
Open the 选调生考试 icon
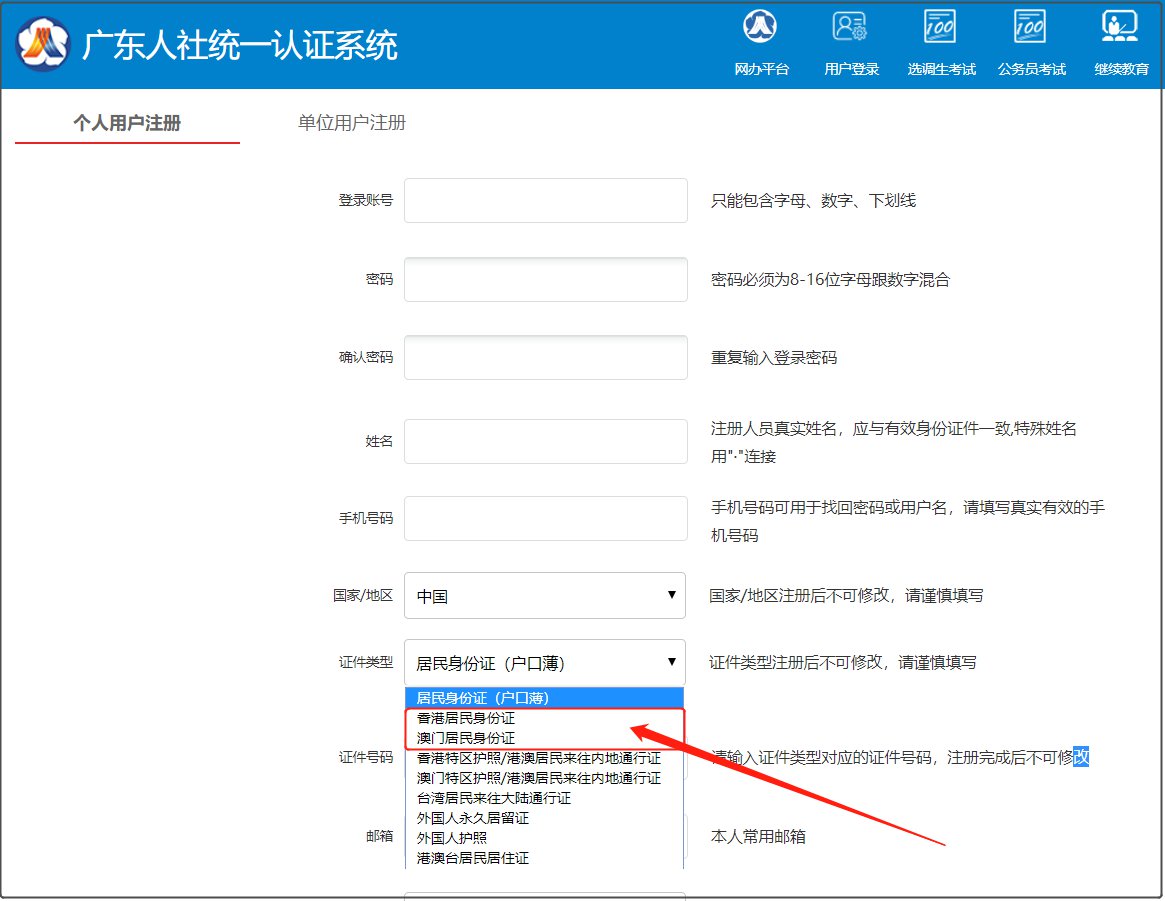tap(941, 27)
